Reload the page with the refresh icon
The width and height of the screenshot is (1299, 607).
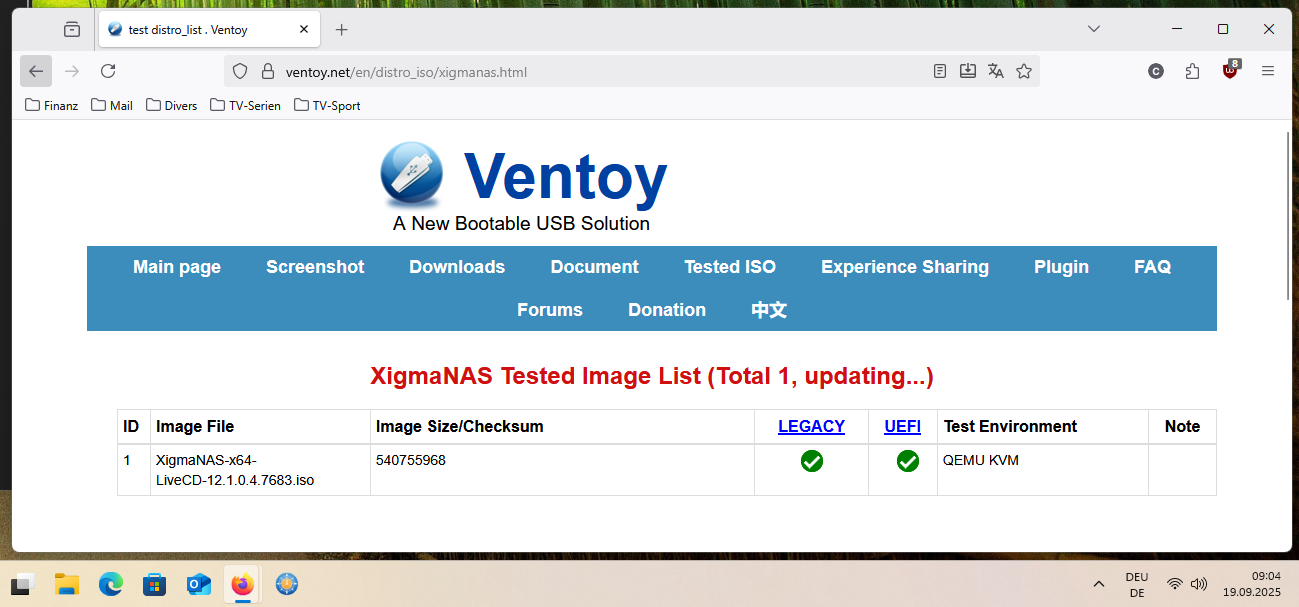tap(108, 71)
